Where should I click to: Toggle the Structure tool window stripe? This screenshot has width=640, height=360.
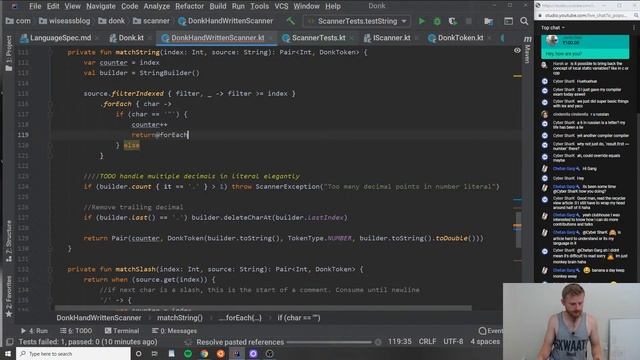pos(9,241)
